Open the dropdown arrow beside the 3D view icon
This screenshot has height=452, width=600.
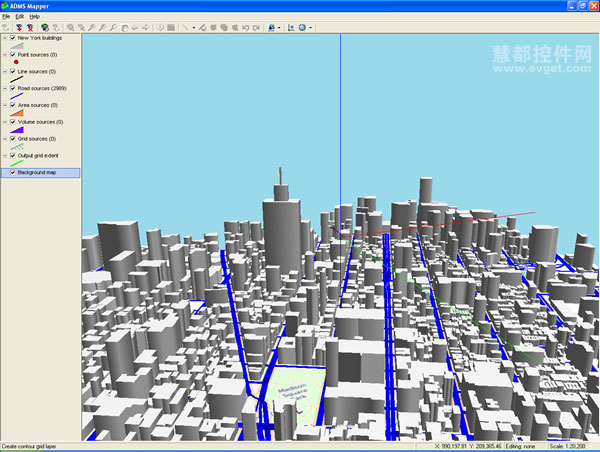(x=279, y=28)
